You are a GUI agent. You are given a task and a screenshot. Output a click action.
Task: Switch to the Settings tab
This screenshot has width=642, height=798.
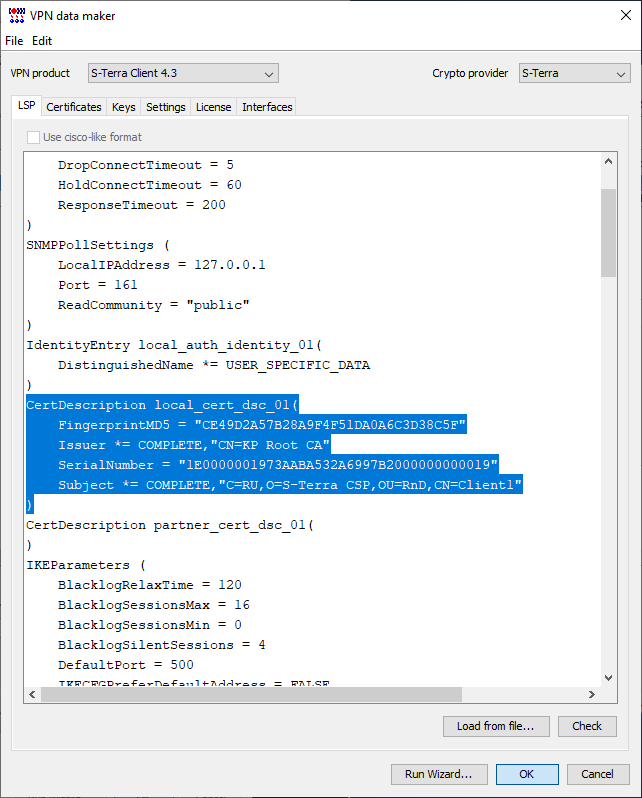(x=165, y=107)
